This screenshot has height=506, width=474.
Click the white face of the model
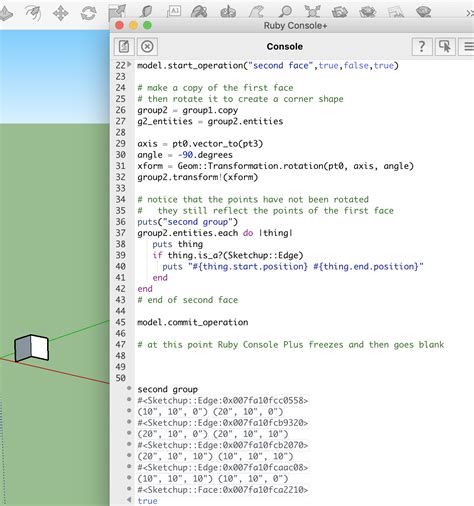pyautogui.click(x=40, y=348)
